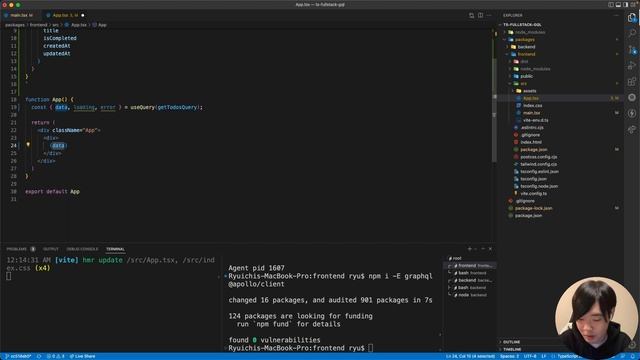Click the sync changes icon in the status bar
This screenshot has width=640, height=360.
[39, 356]
